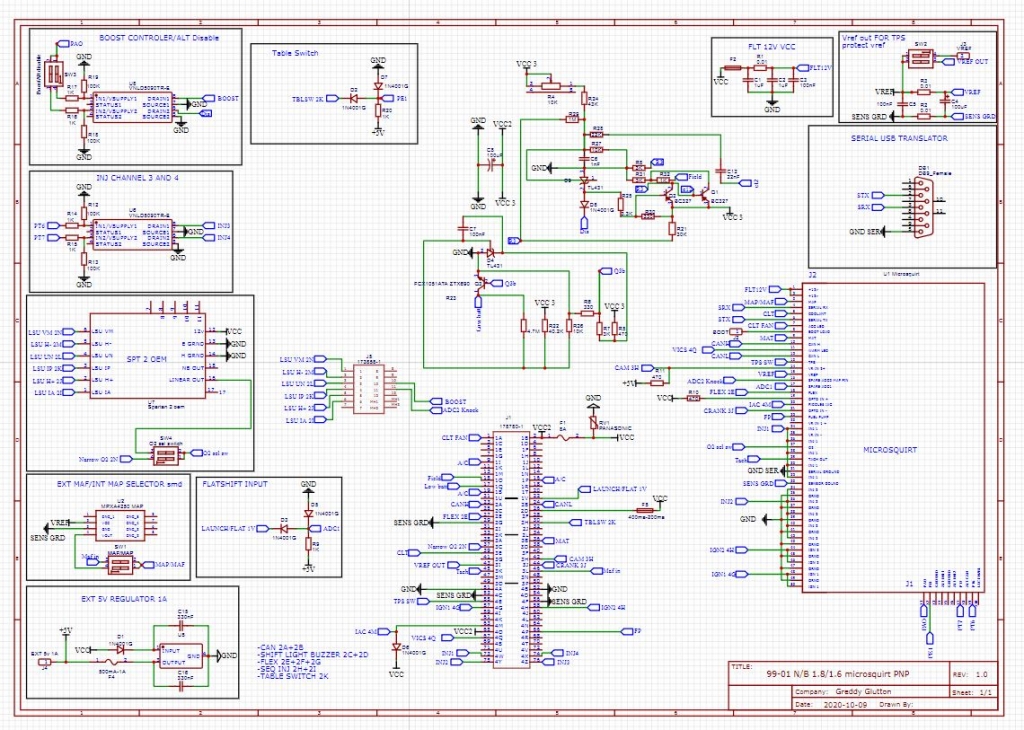Select the BOOST CONTROLER/ALT Disable heading

click(x=159, y=38)
